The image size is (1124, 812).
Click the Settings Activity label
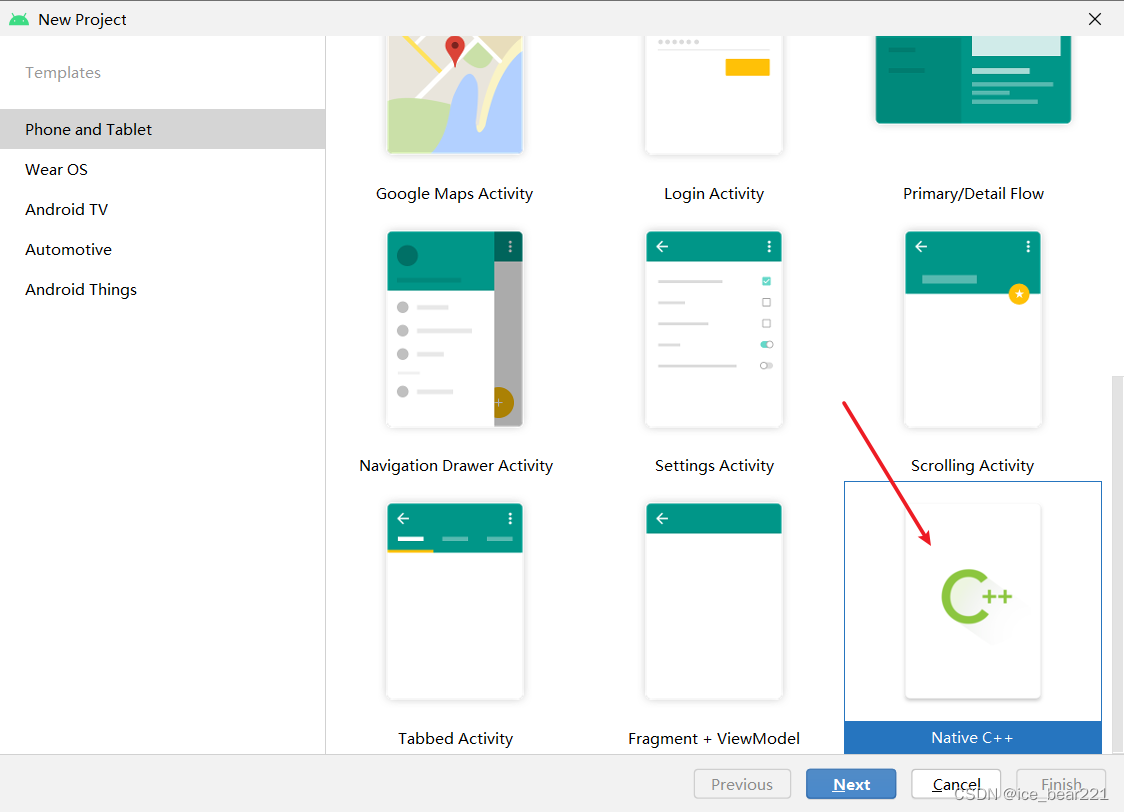714,466
